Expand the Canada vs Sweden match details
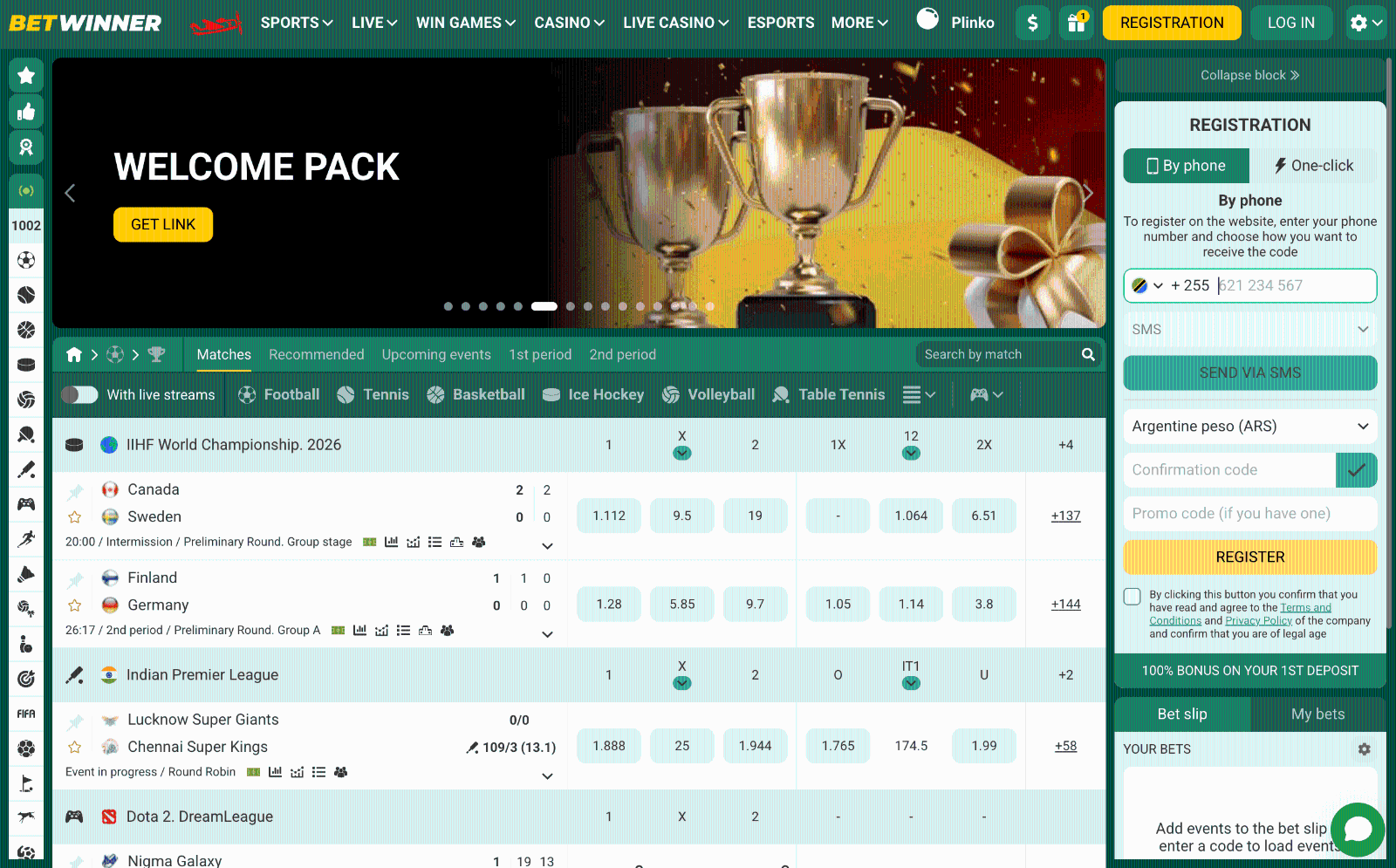The width and height of the screenshot is (1396, 868). pyautogui.click(x=547, y=546)
